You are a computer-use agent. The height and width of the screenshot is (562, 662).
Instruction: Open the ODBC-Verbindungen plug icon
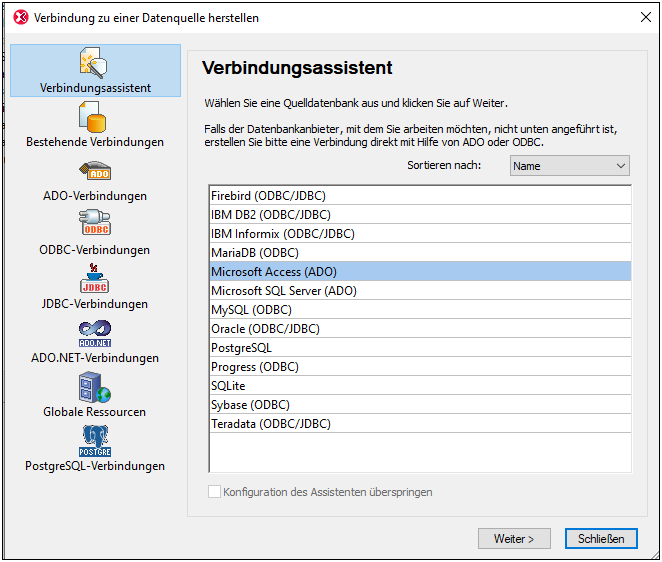95,223
